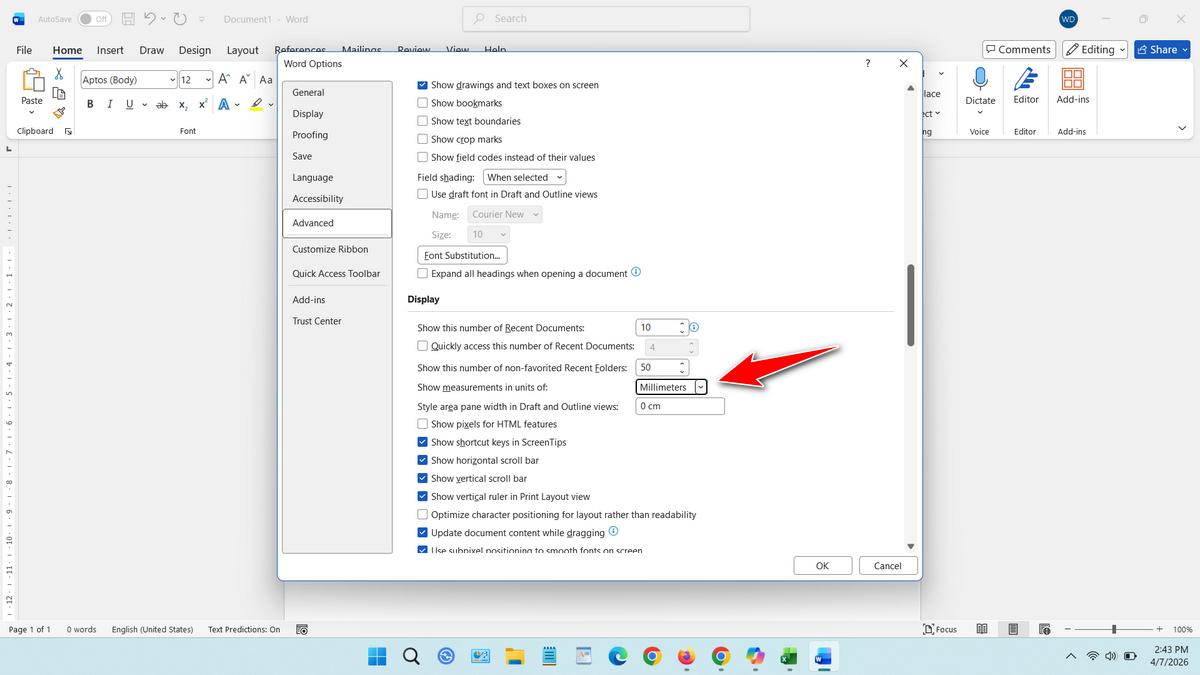Image resolution: width=1200 pixels, height=675 pixels.
Task: Click the Dictate microphone icon
Action: point(980,79)
